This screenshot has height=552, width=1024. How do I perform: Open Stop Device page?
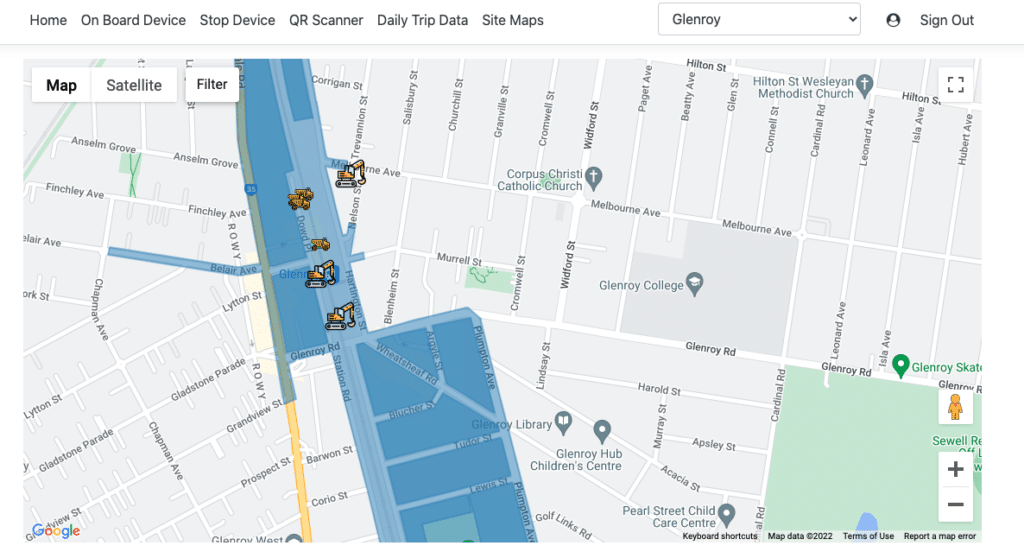pos(237,20)
